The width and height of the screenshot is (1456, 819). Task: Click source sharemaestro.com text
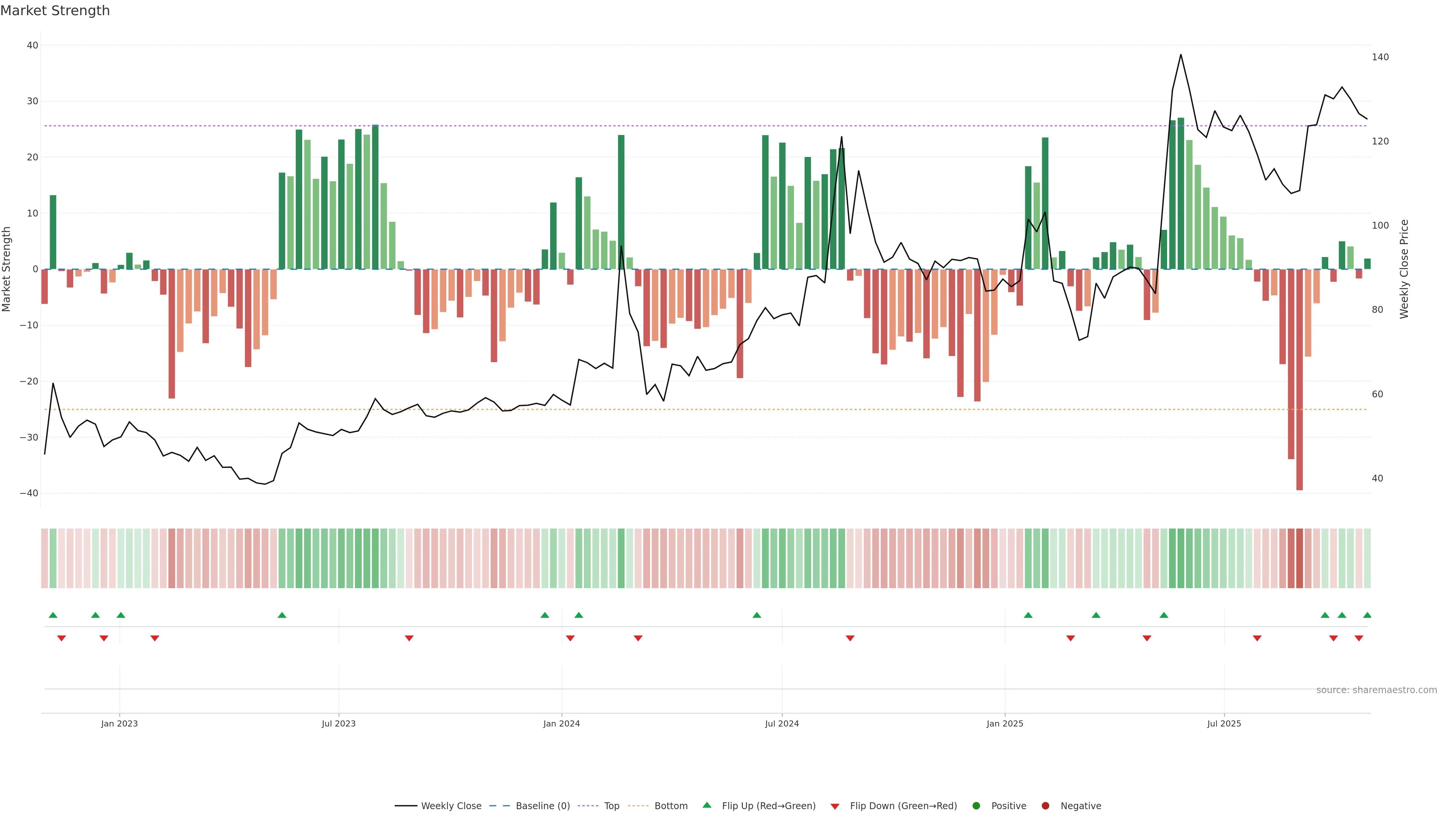tap(1376, 690)
